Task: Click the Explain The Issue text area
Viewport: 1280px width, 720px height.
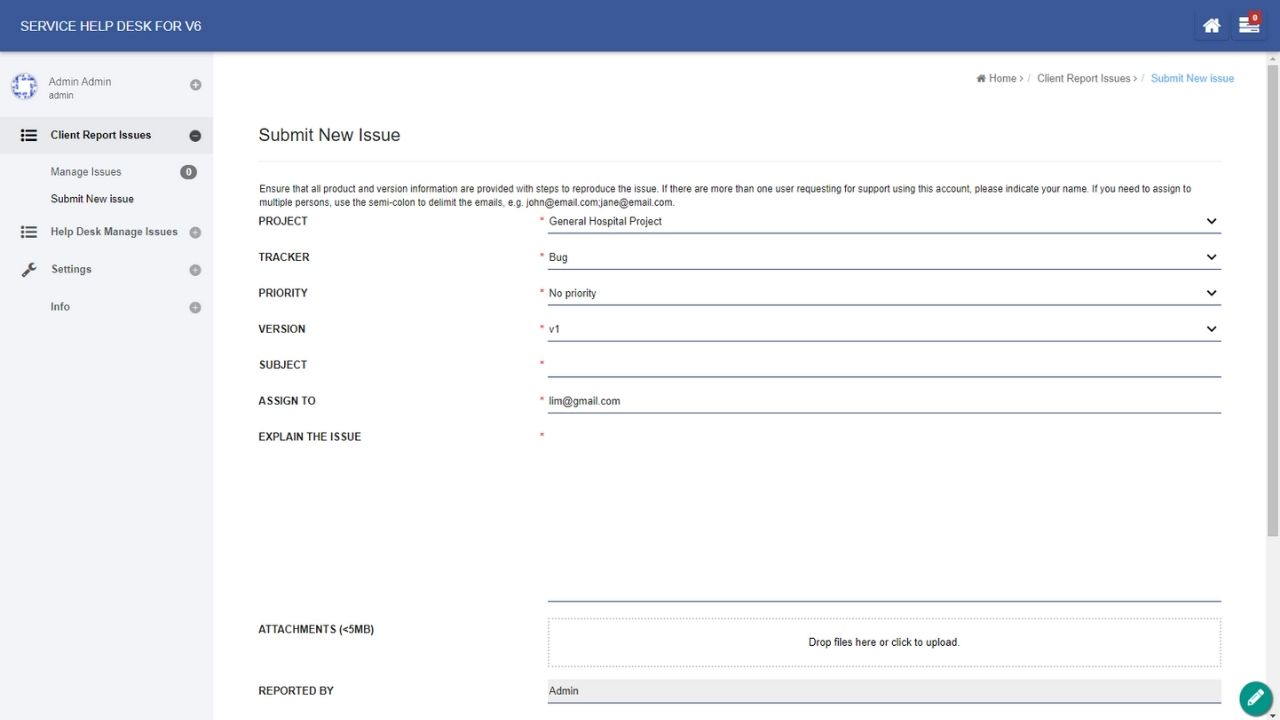Action: [x=884, y=514]
